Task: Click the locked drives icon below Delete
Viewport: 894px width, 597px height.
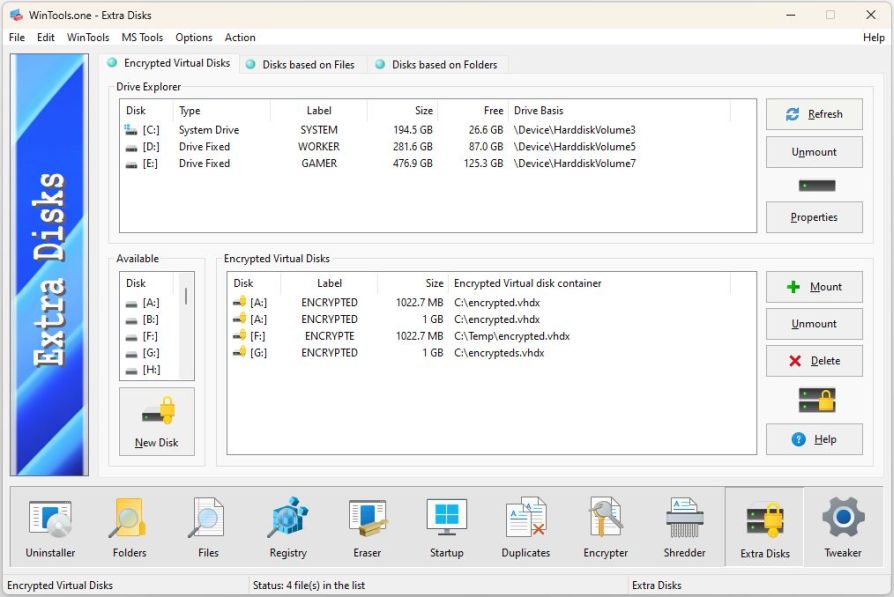Action: click(816, 400)
